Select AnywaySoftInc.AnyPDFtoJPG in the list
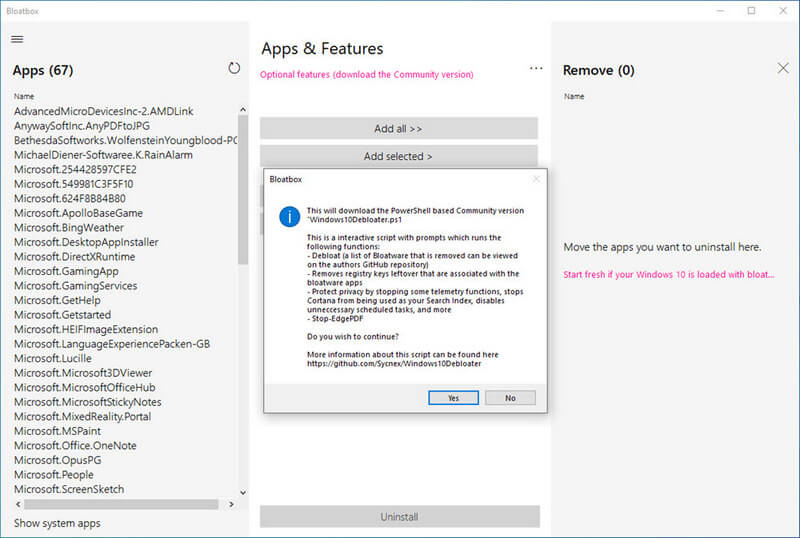This screenshot has width=800, height=538. pos(82,126)
